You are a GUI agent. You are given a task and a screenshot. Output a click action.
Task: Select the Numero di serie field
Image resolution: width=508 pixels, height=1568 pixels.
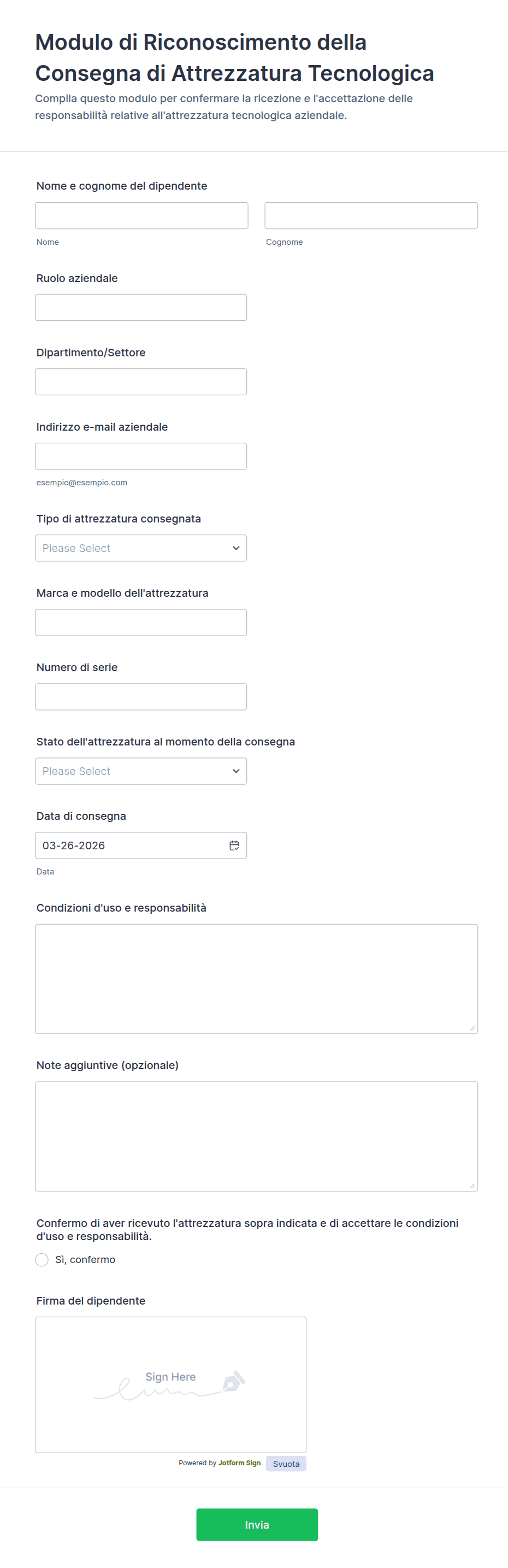(141, 697)
